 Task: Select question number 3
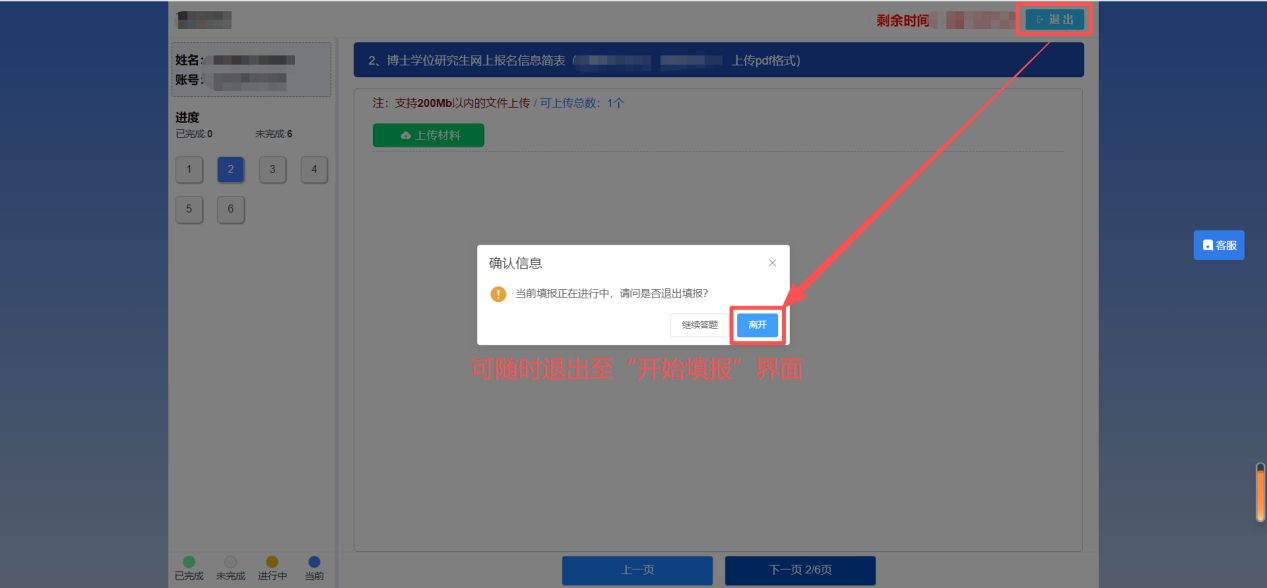272,169
